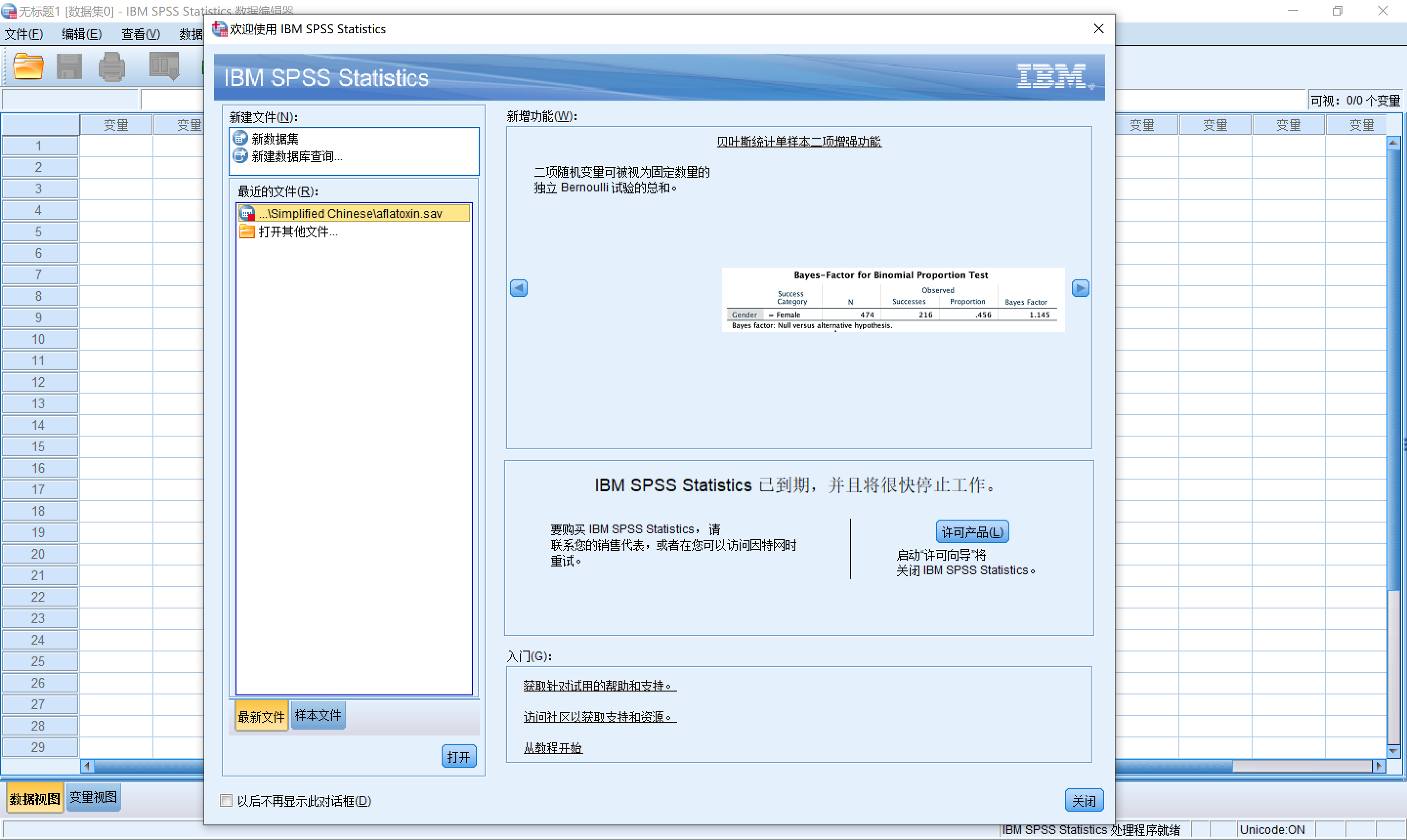Open link 访问社区以获取支持和资源

599,716
